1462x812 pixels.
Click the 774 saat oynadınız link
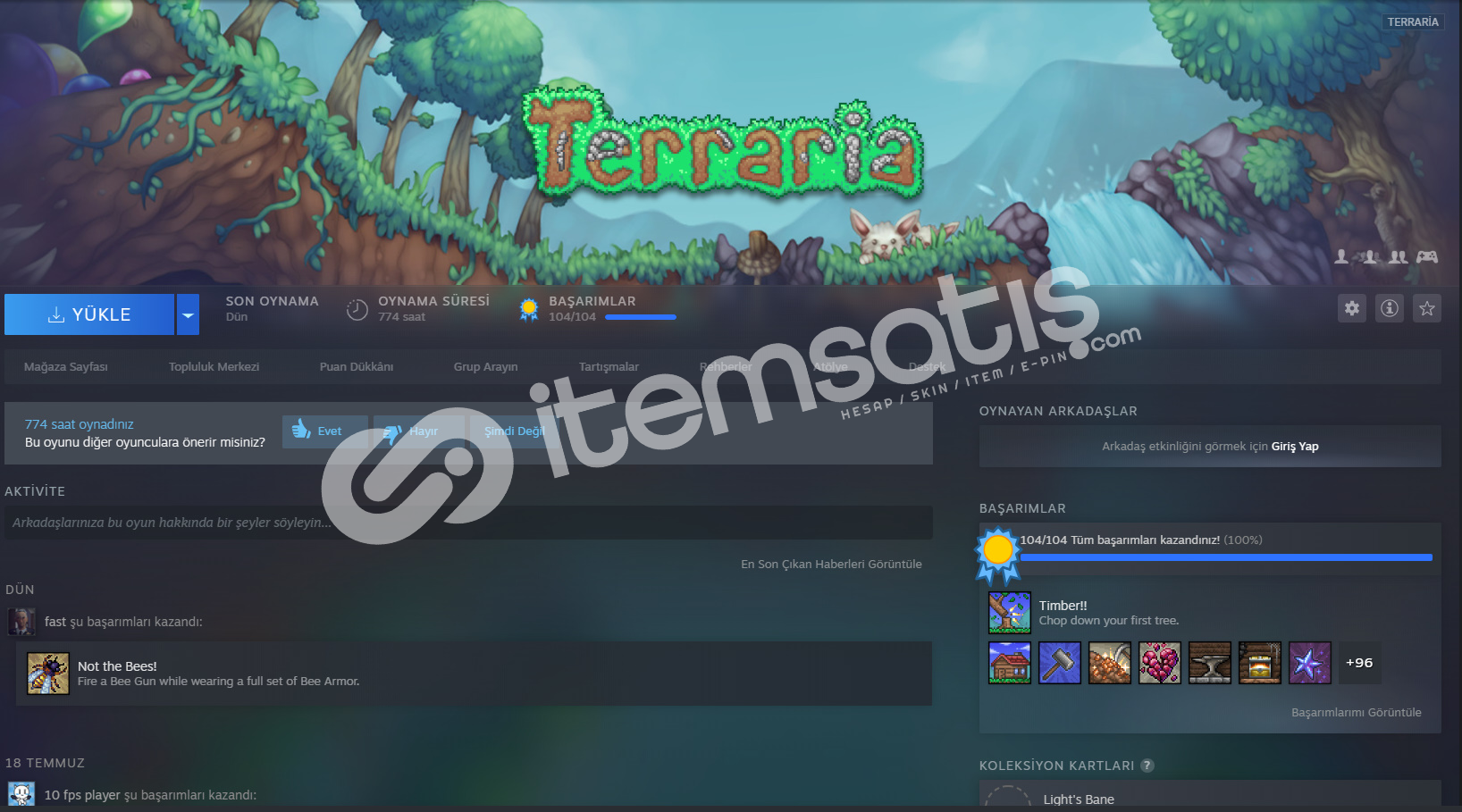pos(80,424)
